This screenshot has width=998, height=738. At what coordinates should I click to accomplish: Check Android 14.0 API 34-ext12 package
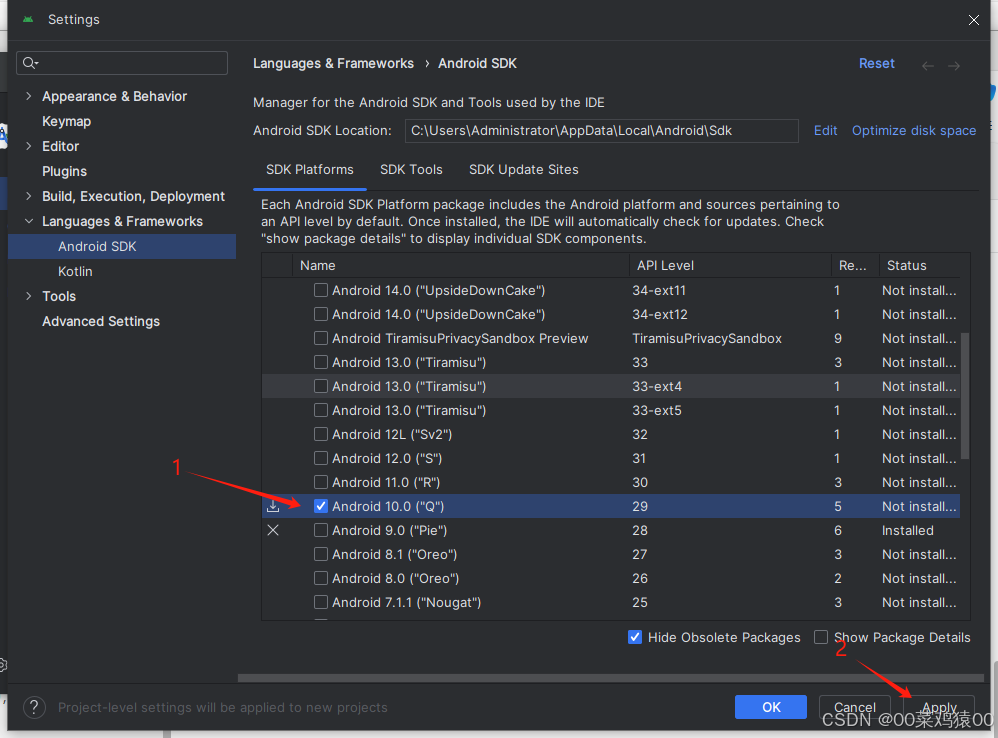click(321, 314)
